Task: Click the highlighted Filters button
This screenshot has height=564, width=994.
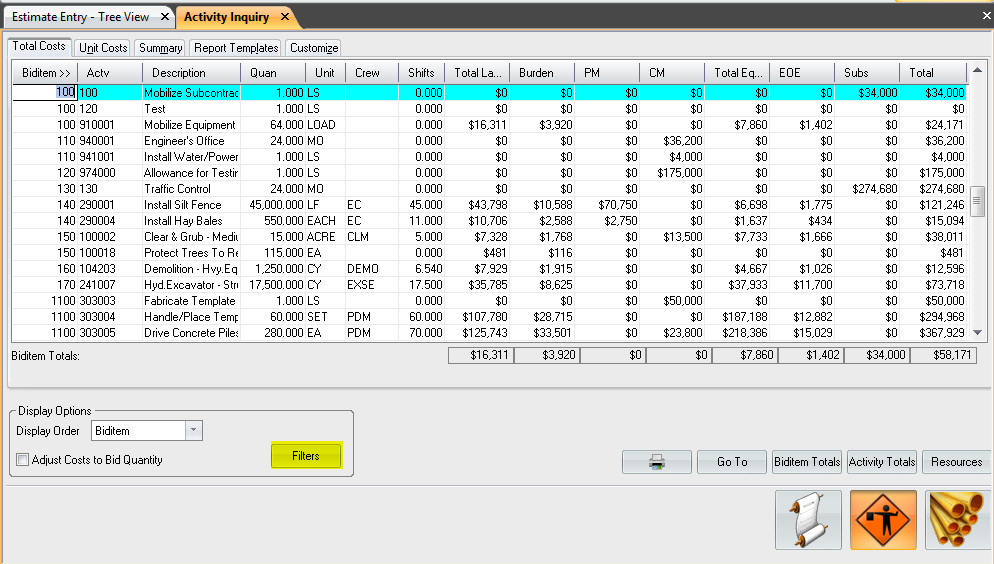Action: click(306, 456)
